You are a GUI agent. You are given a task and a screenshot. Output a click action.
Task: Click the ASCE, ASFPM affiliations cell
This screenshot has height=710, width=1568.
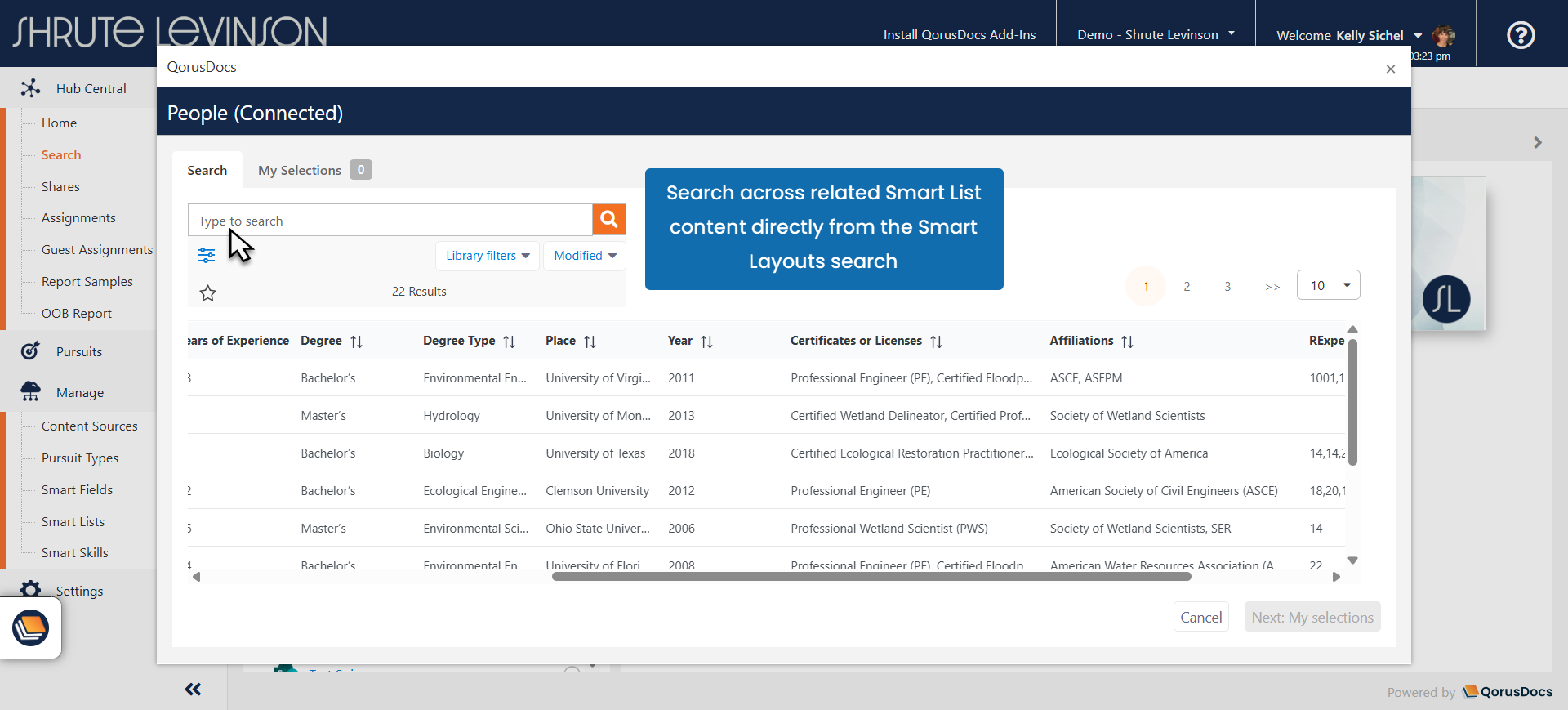[1086, 378]
